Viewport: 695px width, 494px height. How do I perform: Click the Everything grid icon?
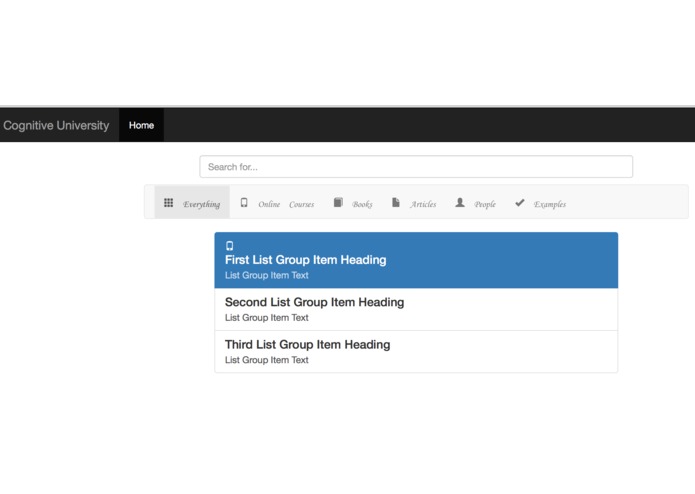pos(168,203)
